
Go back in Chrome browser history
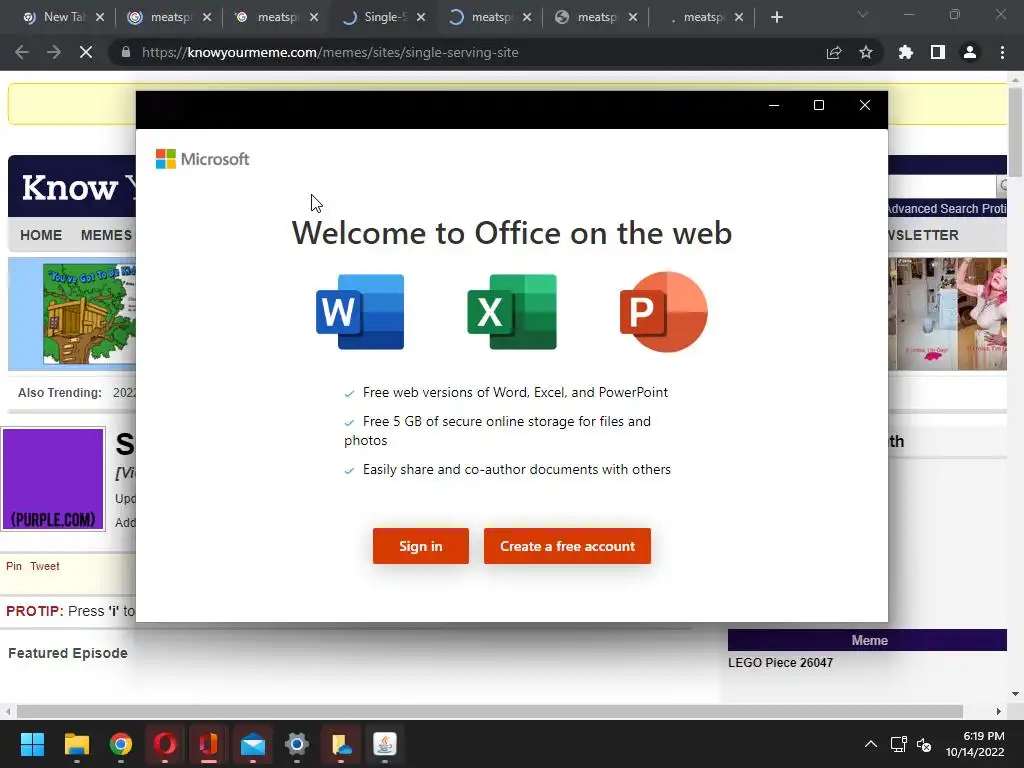tap(22, 52)
